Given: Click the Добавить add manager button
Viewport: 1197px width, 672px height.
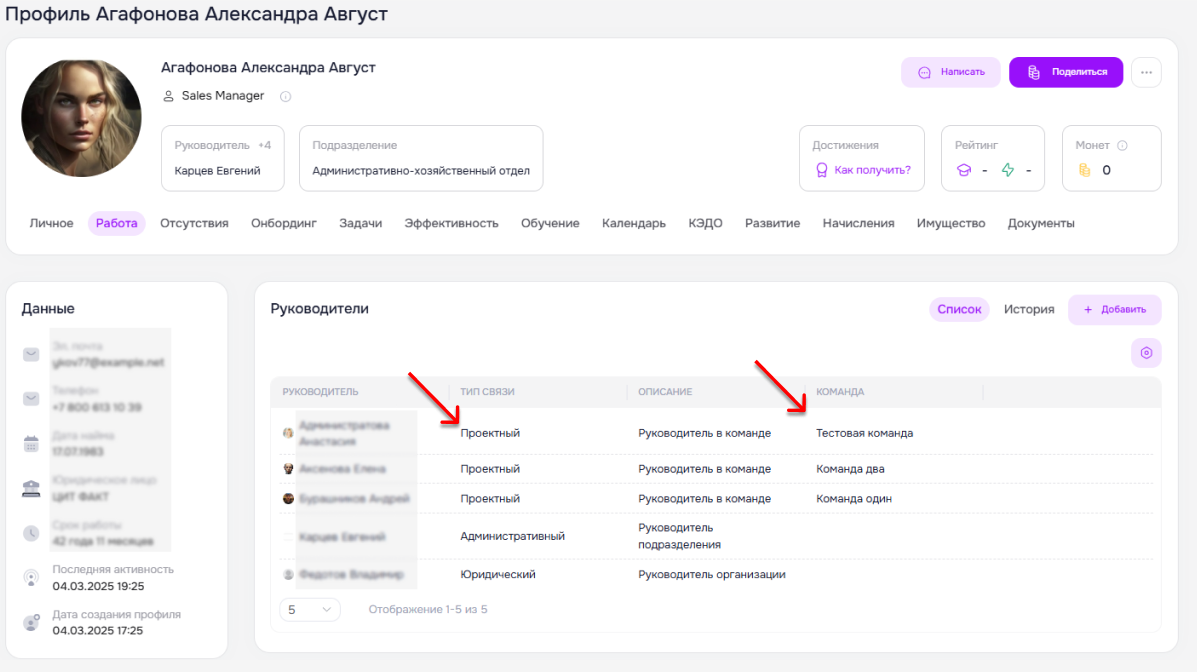Looking at the screenshot, I should 1115,309.
